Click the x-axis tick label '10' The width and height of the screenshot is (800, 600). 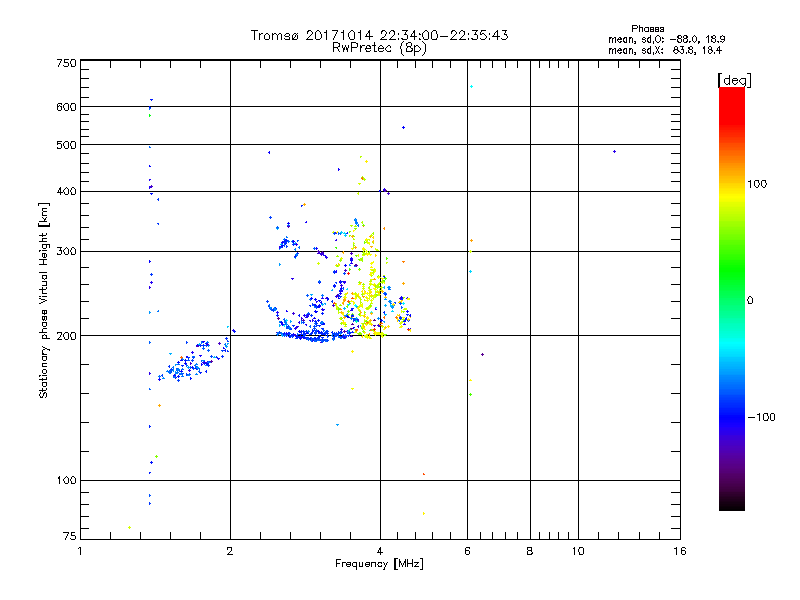(578, 551)
